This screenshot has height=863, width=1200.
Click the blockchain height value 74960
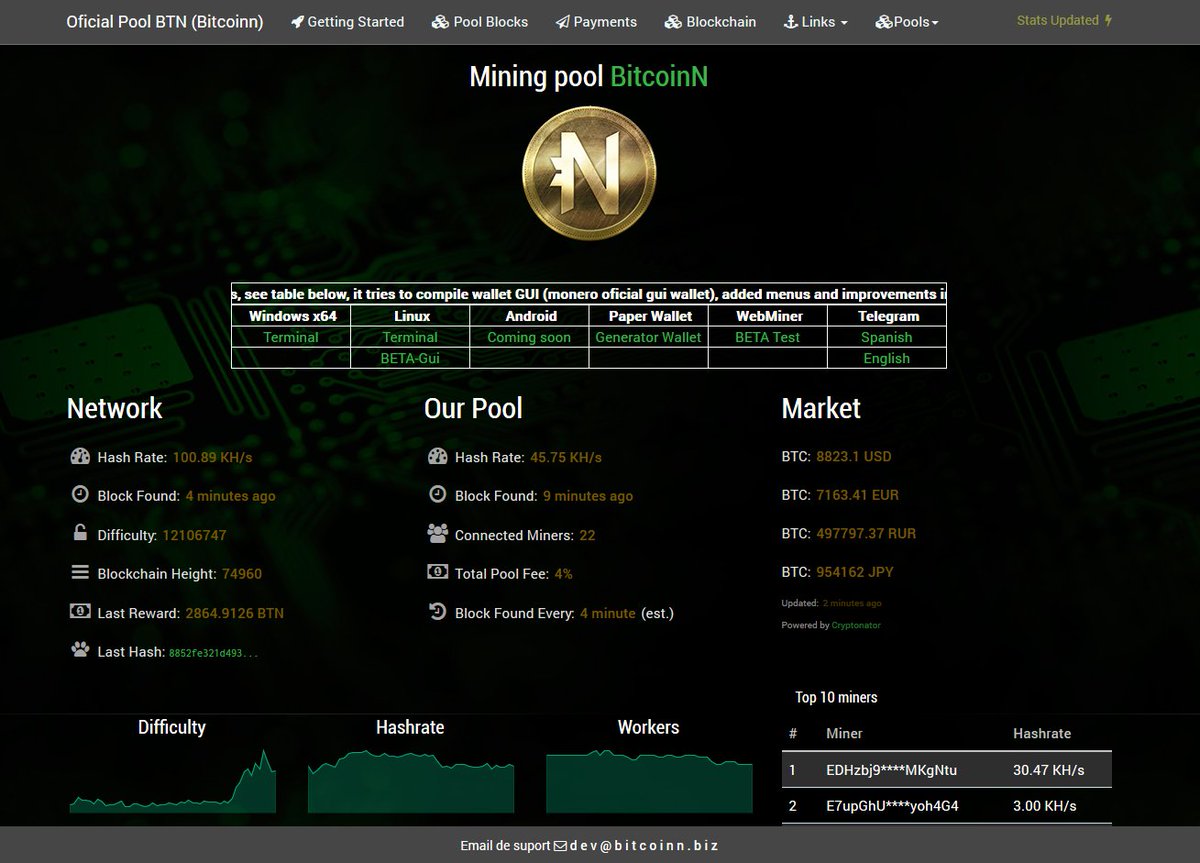[241, 574]
